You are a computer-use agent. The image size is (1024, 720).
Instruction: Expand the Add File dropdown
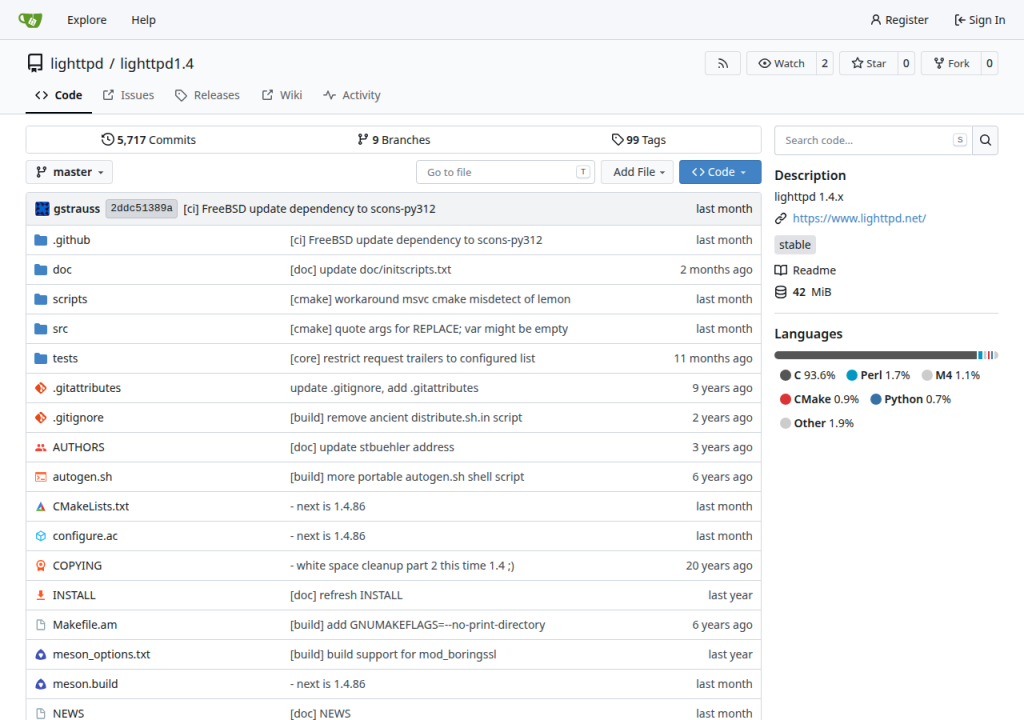637,172
